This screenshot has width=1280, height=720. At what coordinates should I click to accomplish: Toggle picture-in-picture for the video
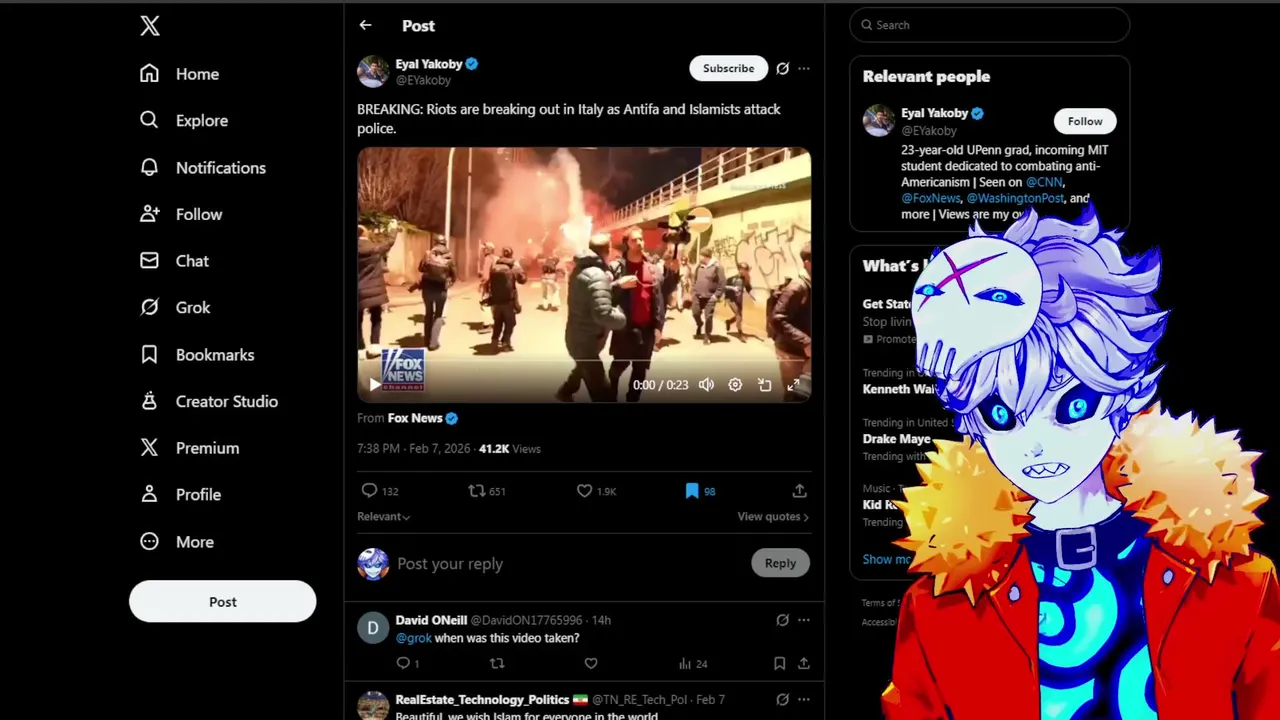(764, 384)
